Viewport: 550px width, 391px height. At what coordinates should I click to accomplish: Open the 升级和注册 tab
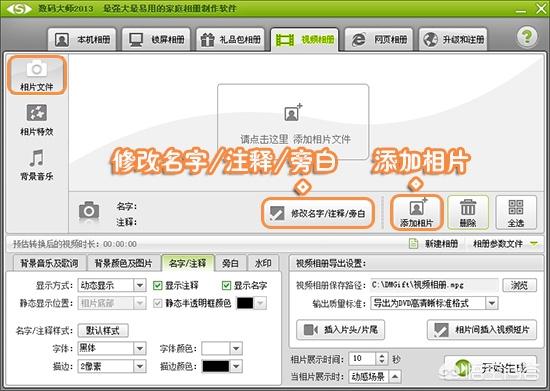click(453, 40)
